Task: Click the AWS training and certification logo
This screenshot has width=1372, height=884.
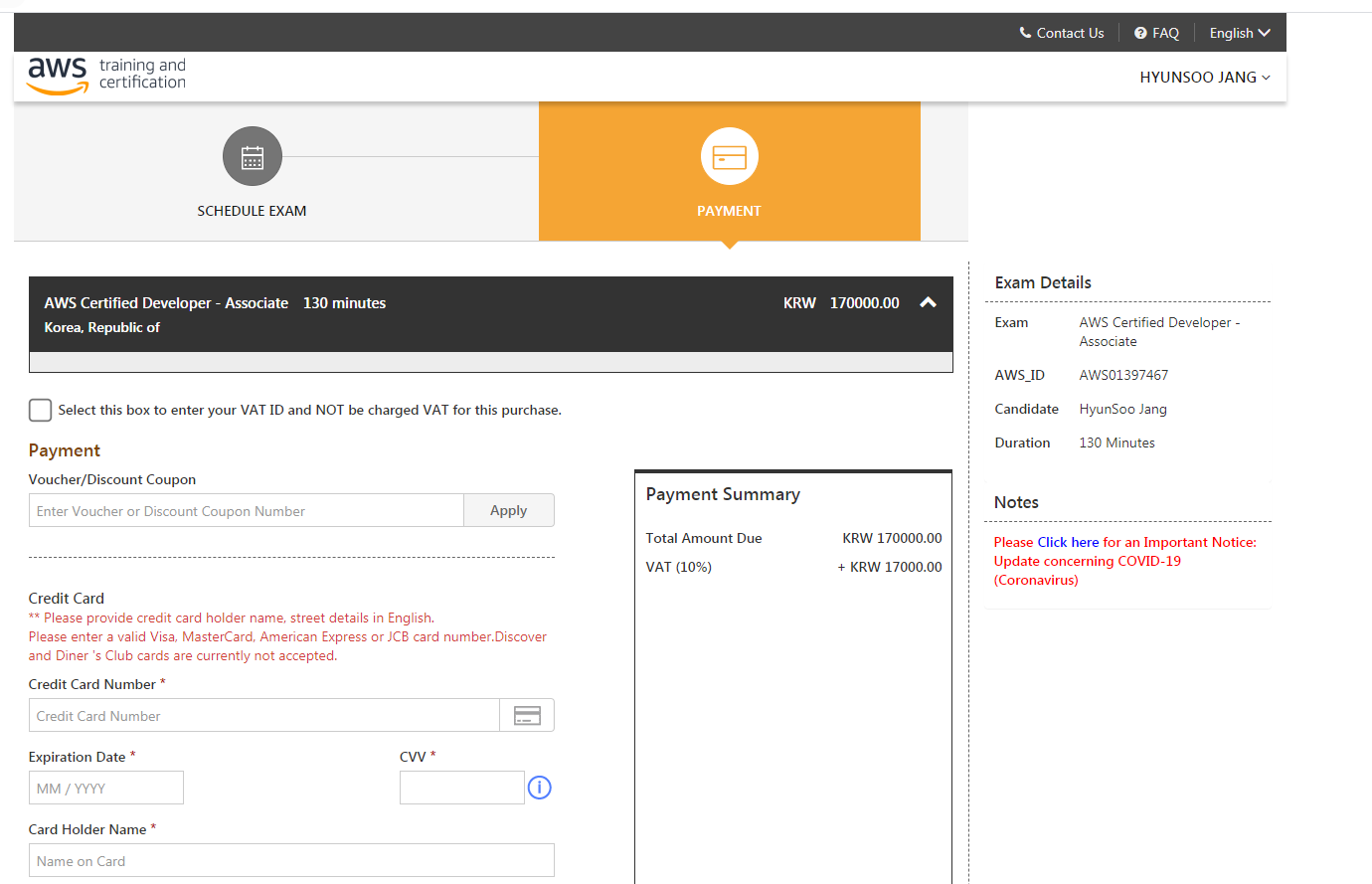Action: [106, 76]
